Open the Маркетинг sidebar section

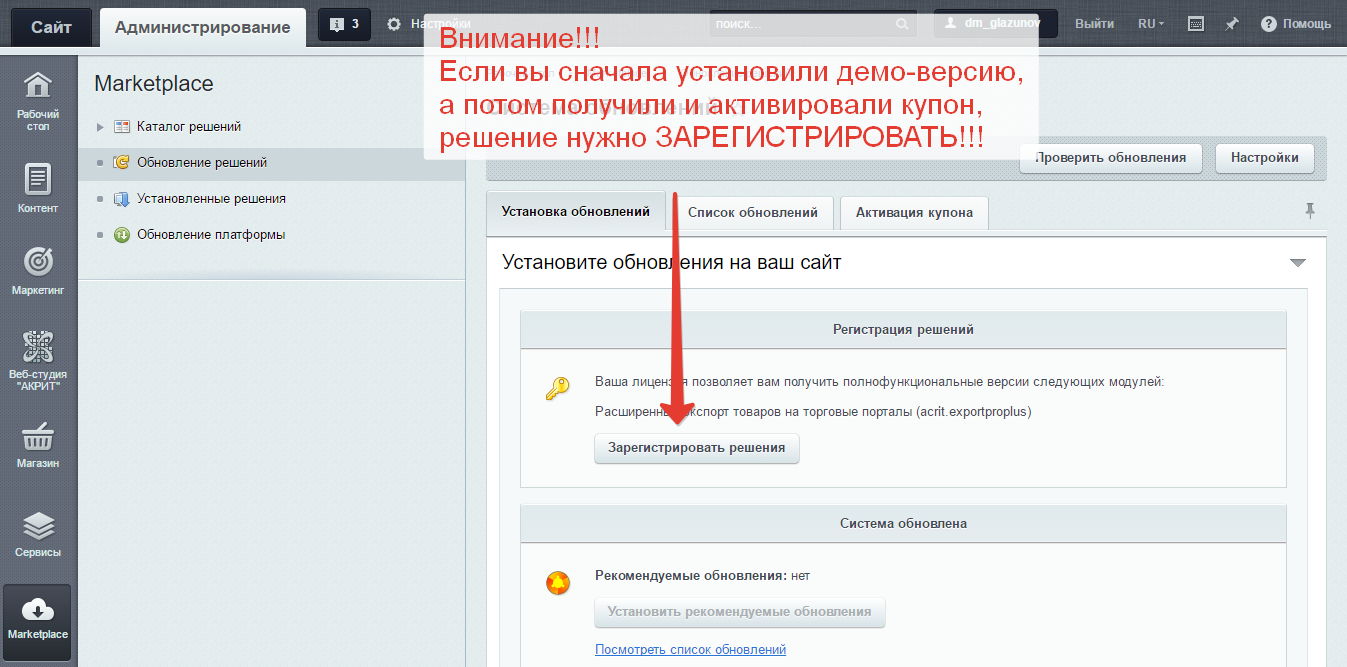tap(38, 271)
